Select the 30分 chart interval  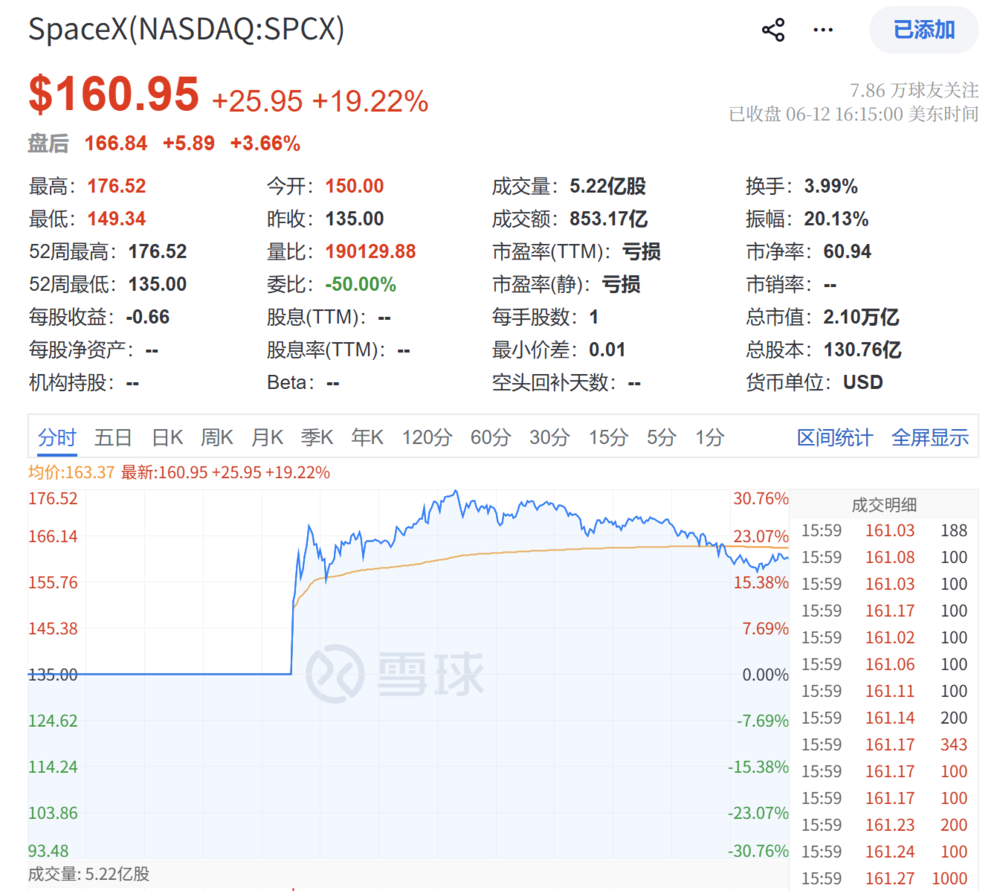click(549, 438)
